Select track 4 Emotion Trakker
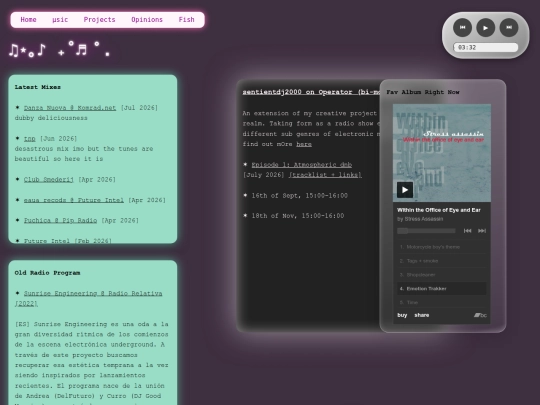 (442, 289)
